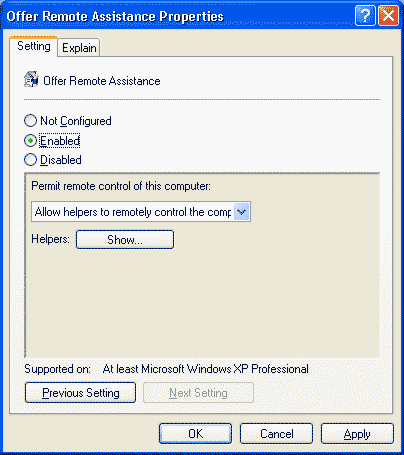Open the Allow helpers to remotely control combo box

[141, 211]
